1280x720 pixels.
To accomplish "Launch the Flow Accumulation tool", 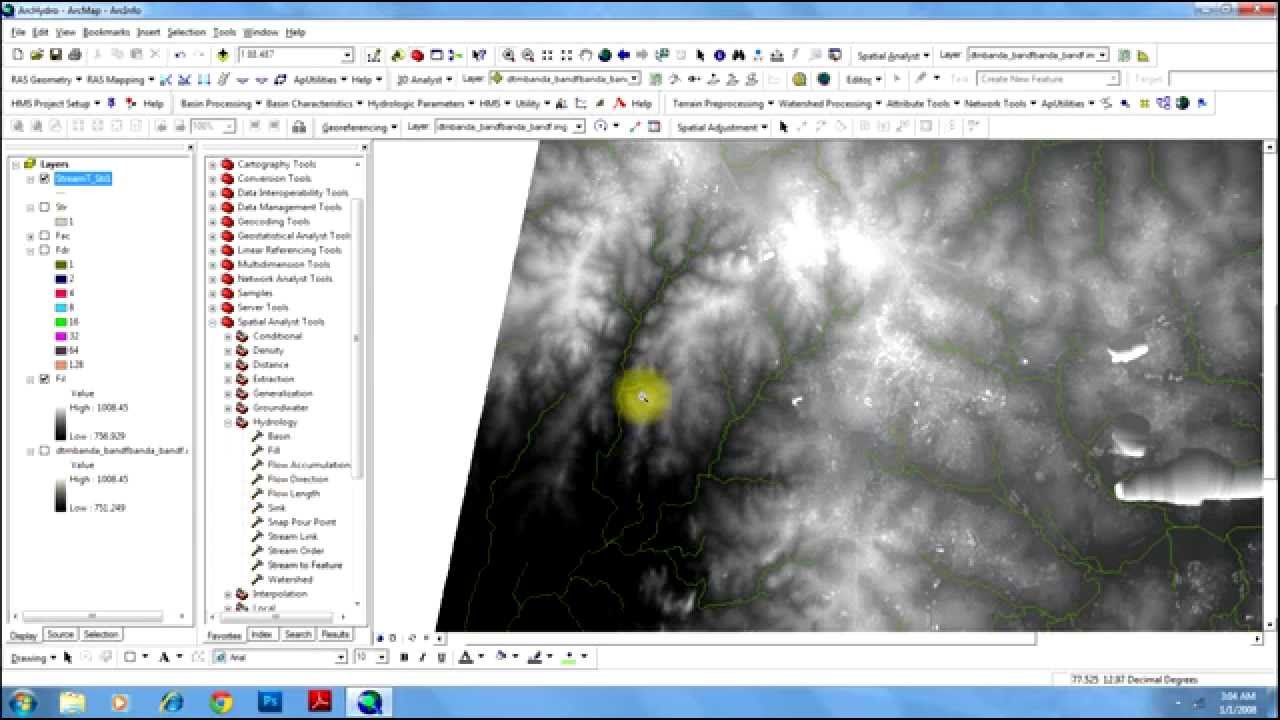I will (308, 465).
